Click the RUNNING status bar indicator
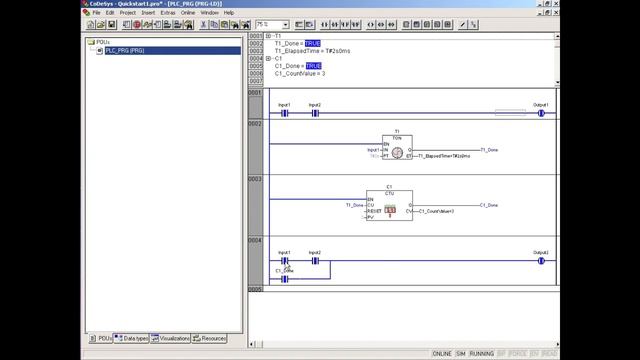Image resolution: width=640 pixels, height=360 pixels. click(x=482, y=353)
